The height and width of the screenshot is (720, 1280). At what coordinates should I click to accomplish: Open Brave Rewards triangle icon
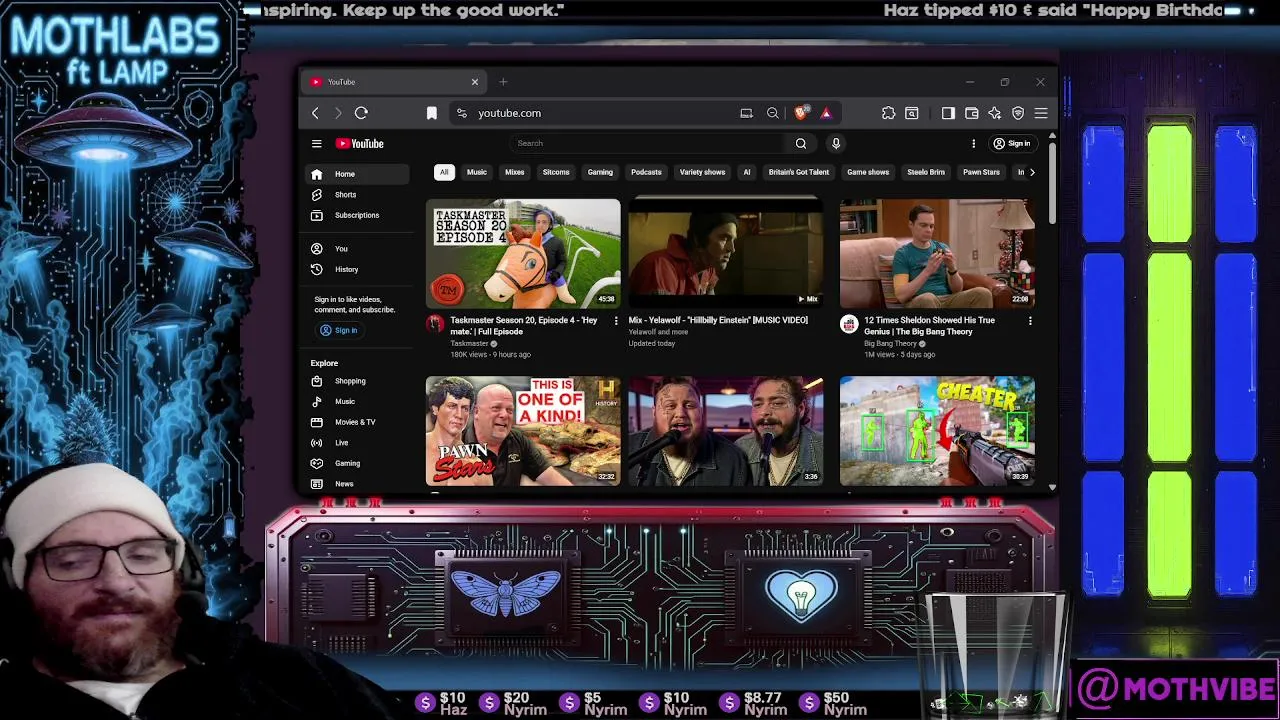[x=826, y=113]
